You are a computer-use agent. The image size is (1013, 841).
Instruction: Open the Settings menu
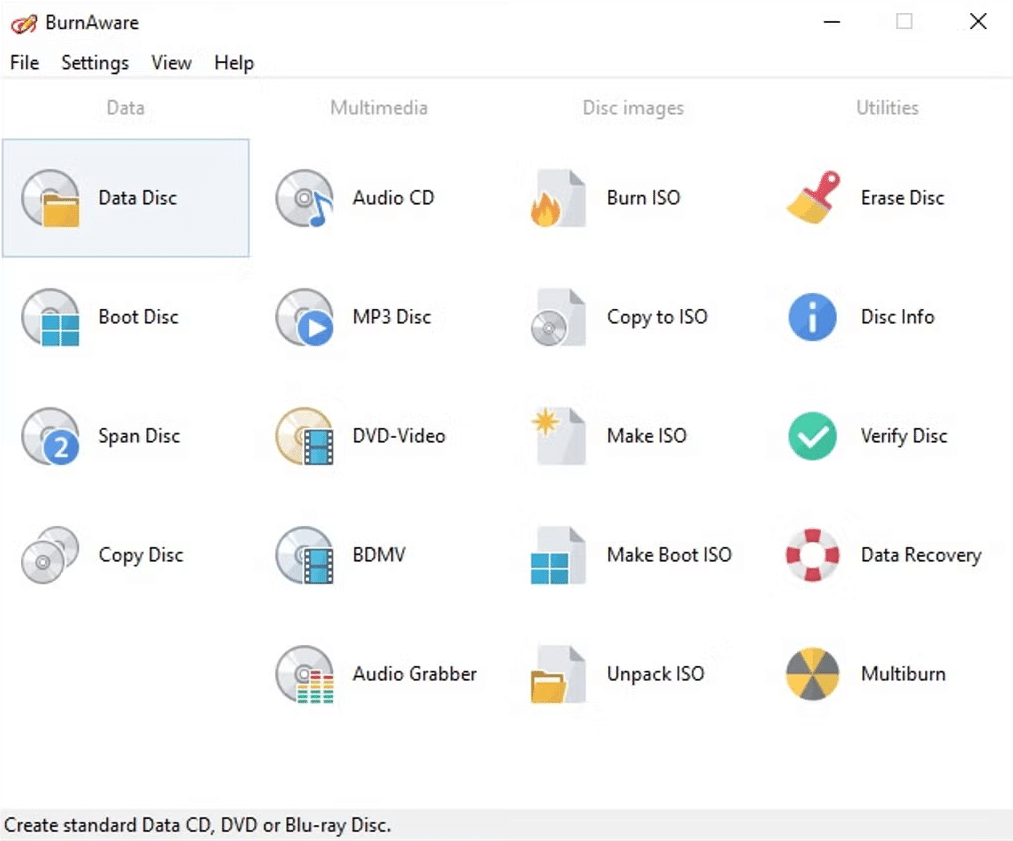click(95, 63)
